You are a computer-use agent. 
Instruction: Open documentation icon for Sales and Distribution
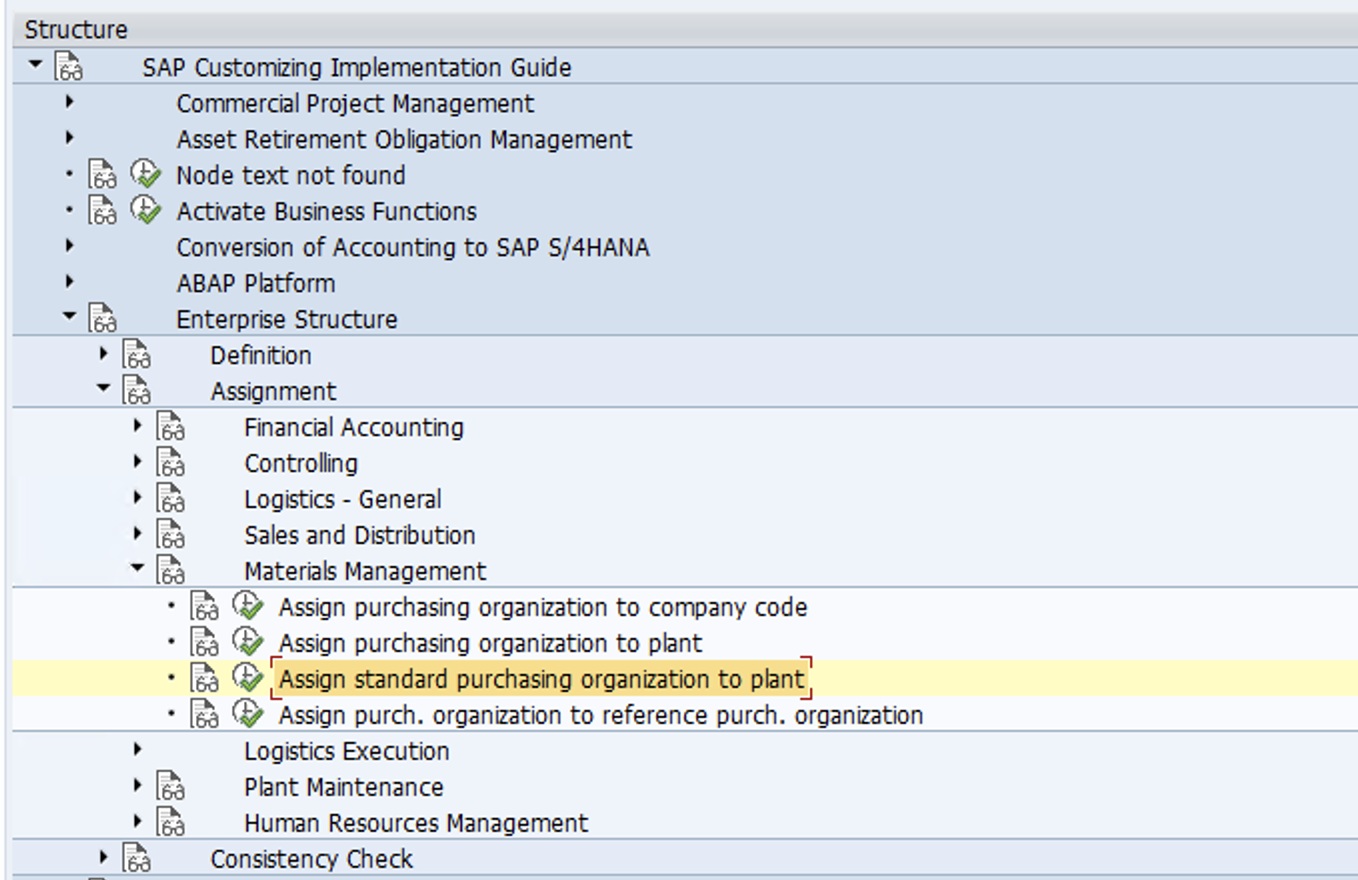[171, 535]
